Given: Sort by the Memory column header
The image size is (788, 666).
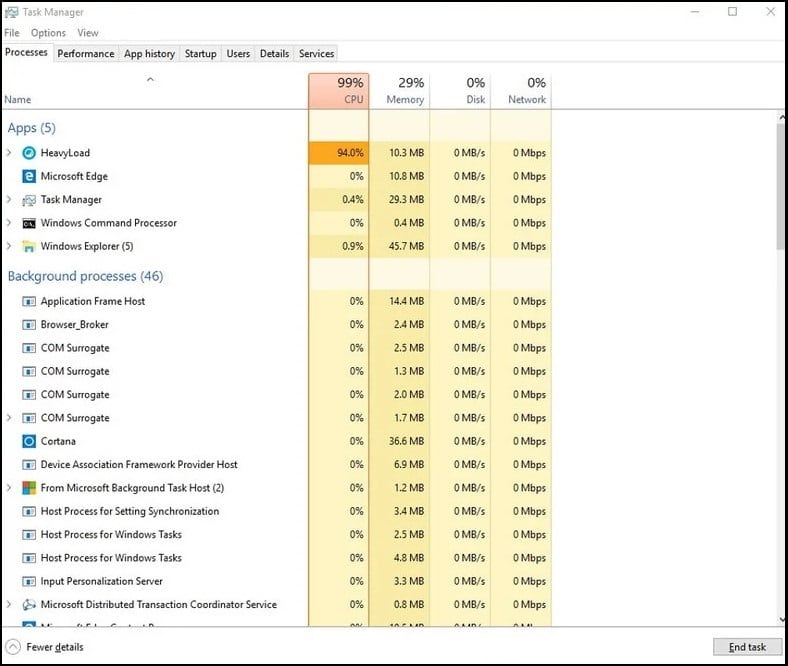Looking at the screenshot, I should (400, 91).
